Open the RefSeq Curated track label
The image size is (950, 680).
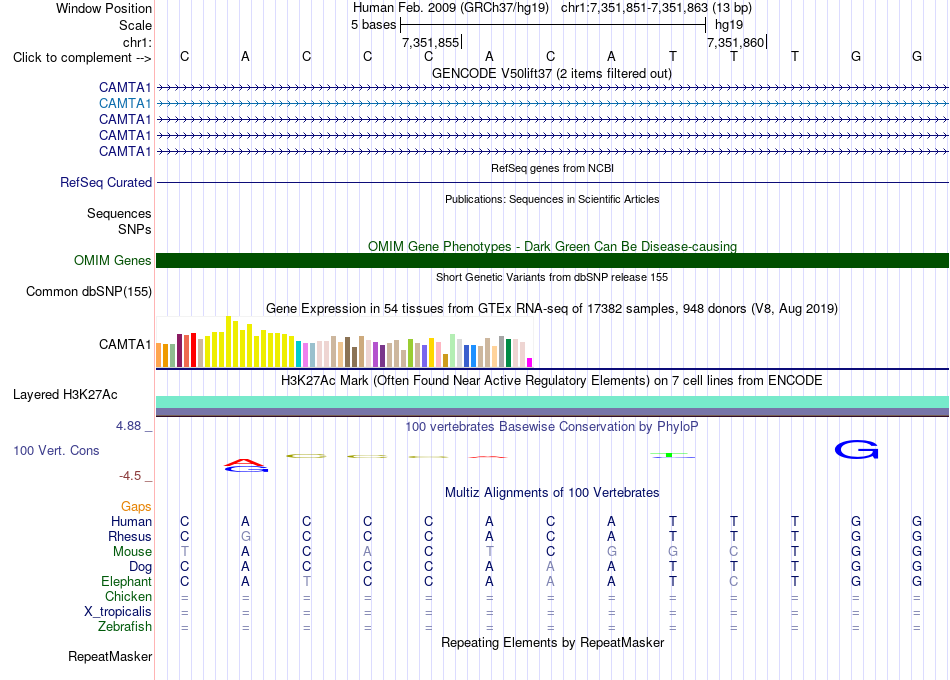click(x=106, y=182)
